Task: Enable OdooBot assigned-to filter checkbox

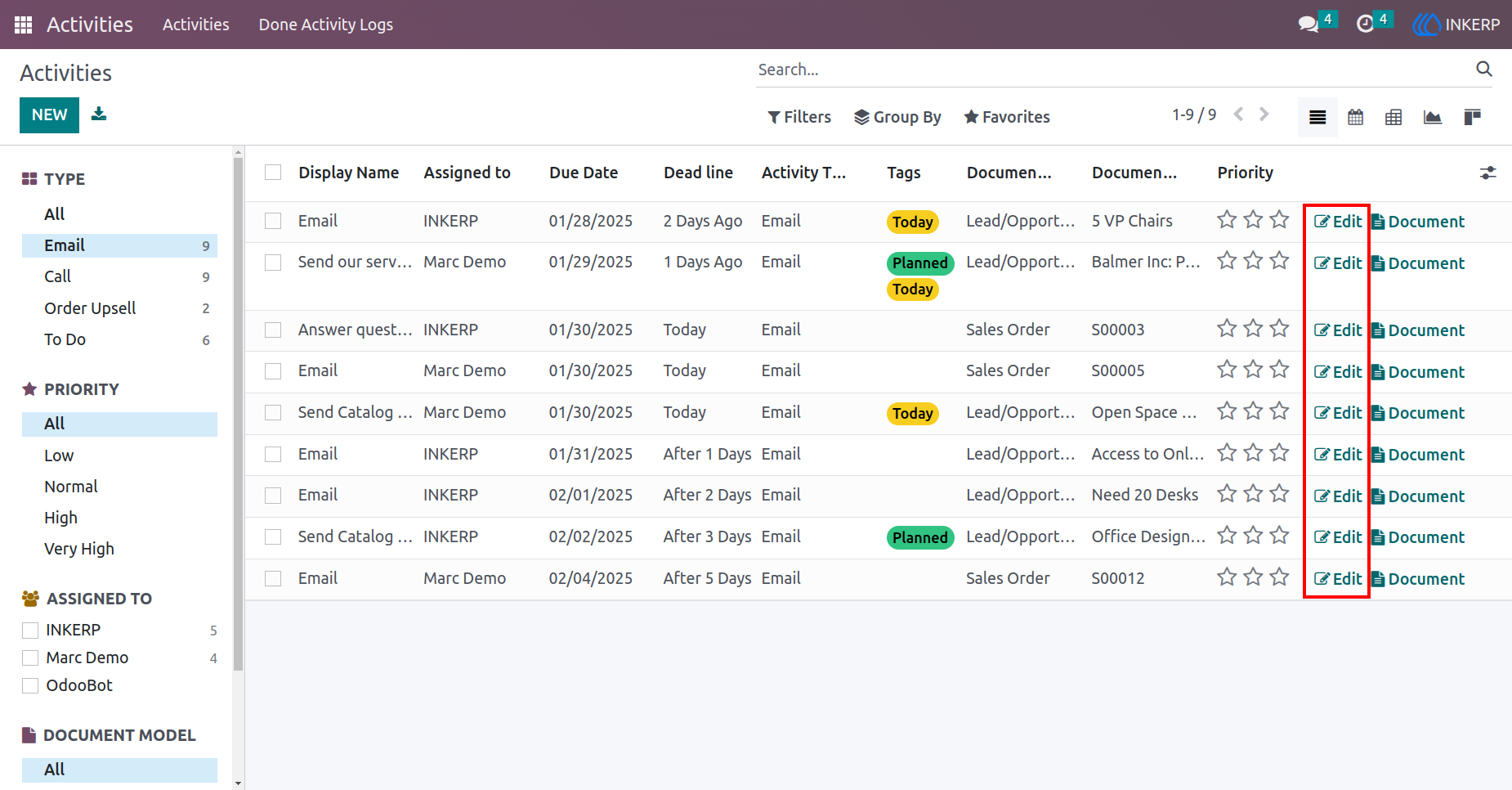Action: 30,686
